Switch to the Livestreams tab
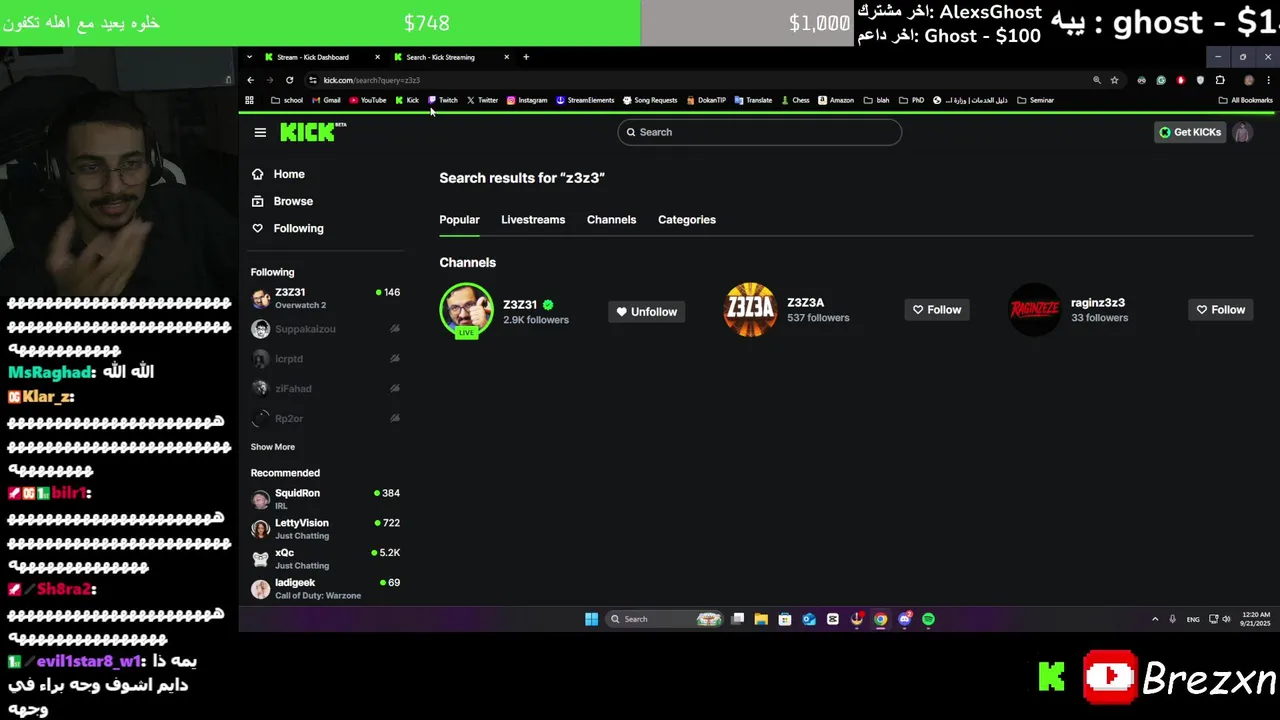 tap(533, 220)
